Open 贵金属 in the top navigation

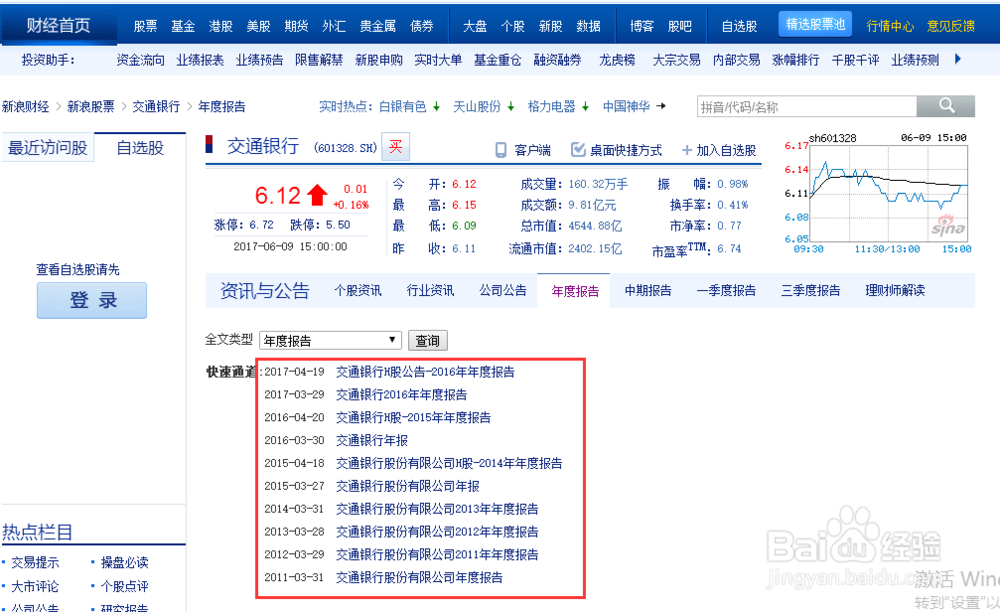(378, 26)
